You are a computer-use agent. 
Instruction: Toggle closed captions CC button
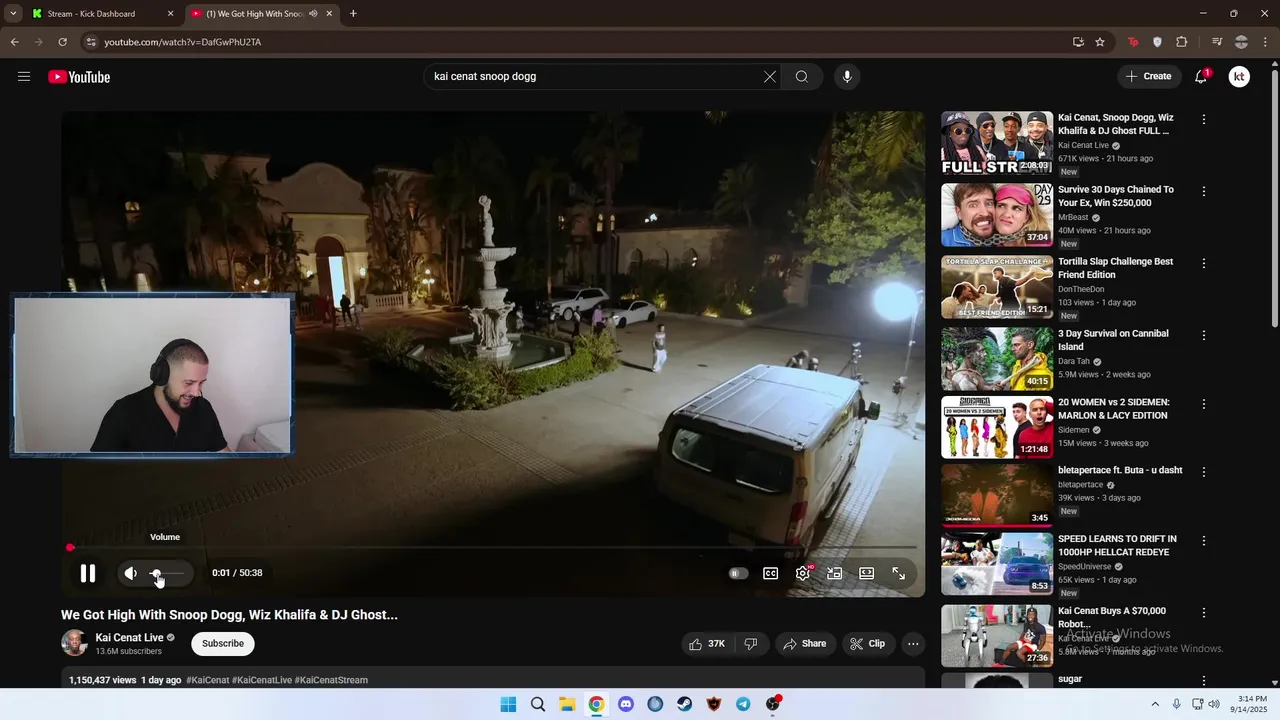[x=771, y=573]
